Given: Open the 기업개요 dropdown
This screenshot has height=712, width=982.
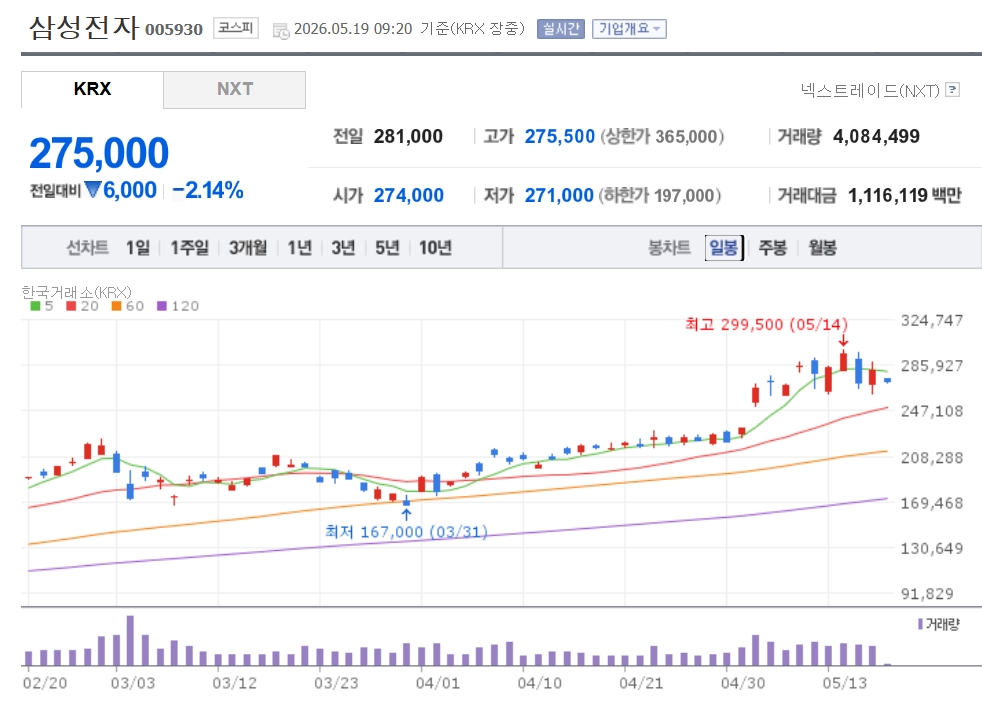Looking at the screenshot, I should click(x=629, y=29).
